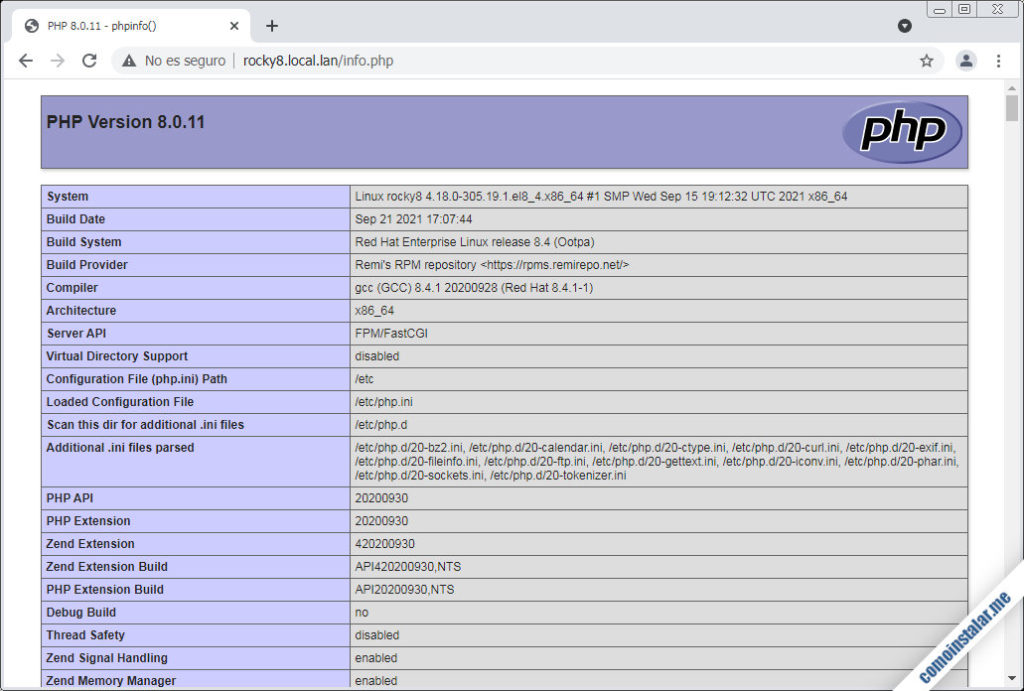Open the browser profile avatar icon
This screenshot has width=1024, height=691.
pos(966,60)
